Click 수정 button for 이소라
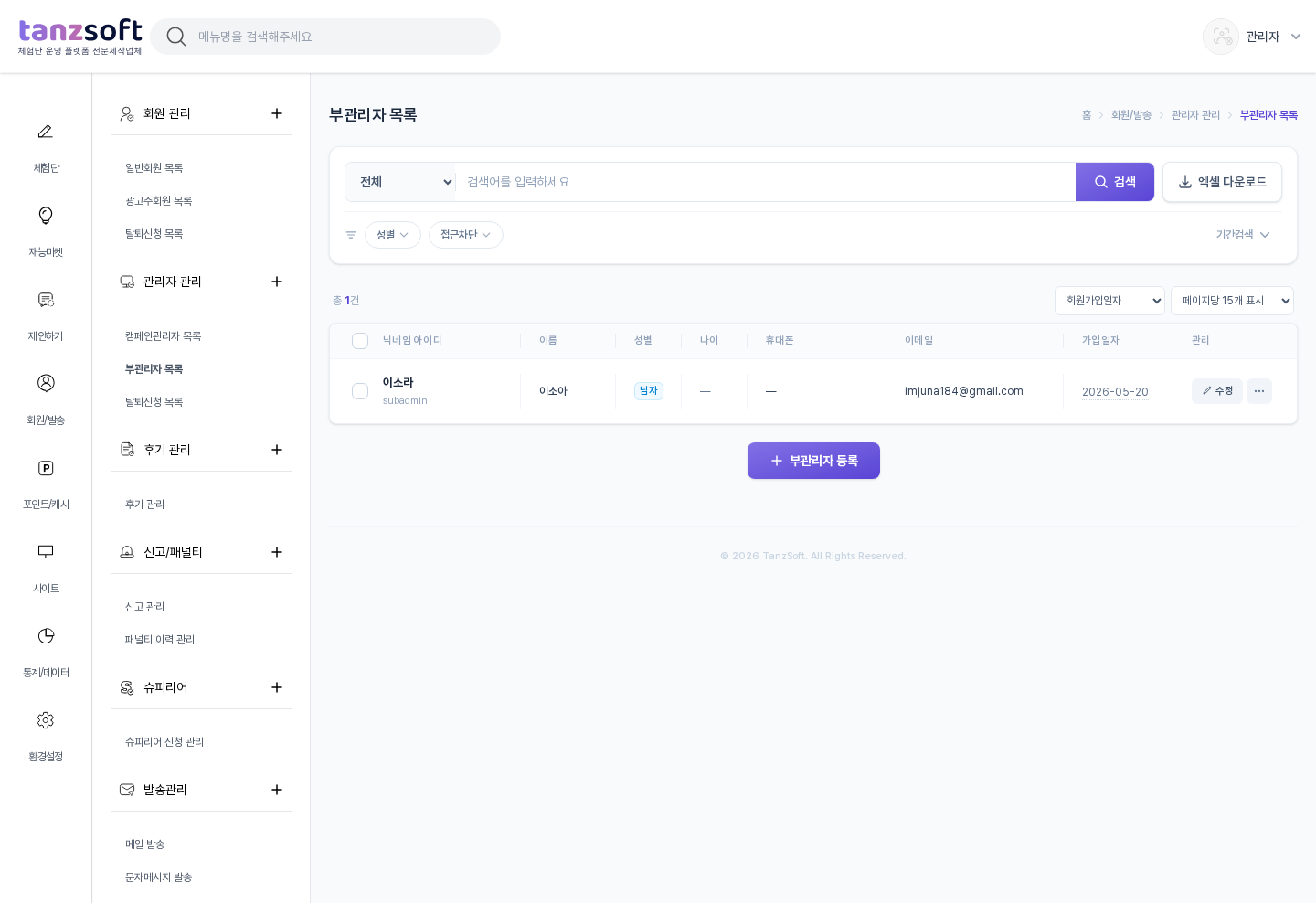The image size is (1316, 903). (1217, 391)
